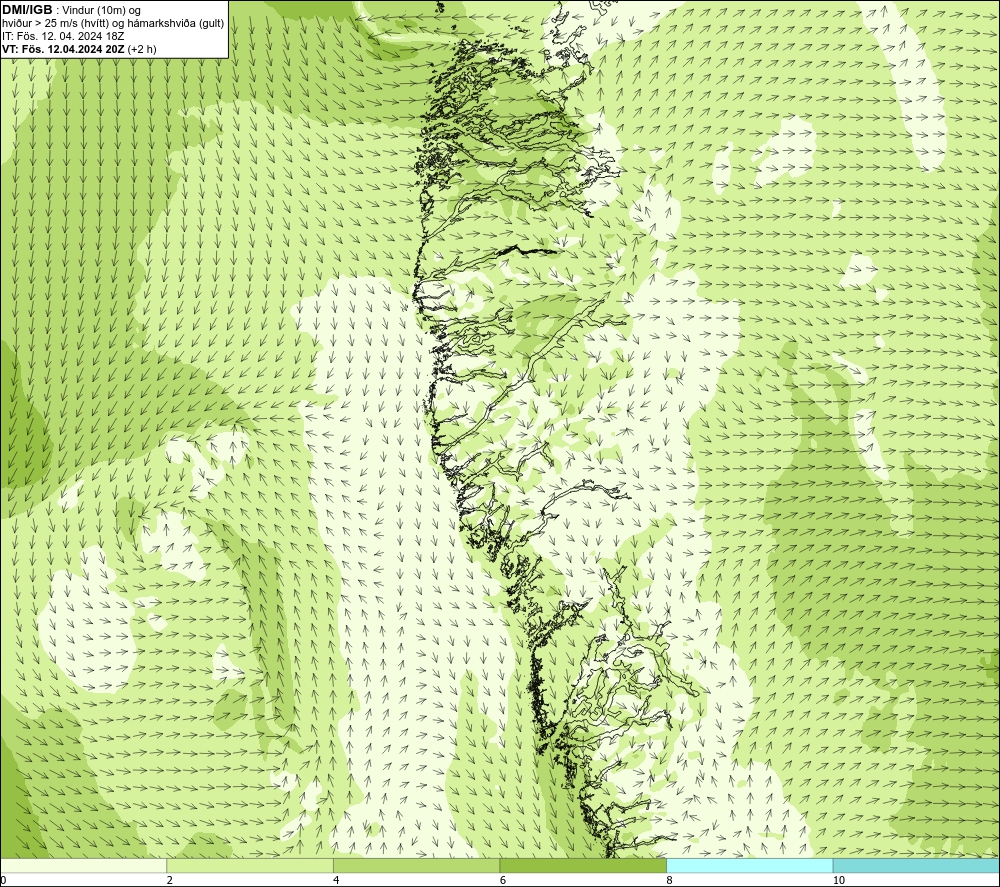Click the '2' label on the color scale

(x=170, y=880)
